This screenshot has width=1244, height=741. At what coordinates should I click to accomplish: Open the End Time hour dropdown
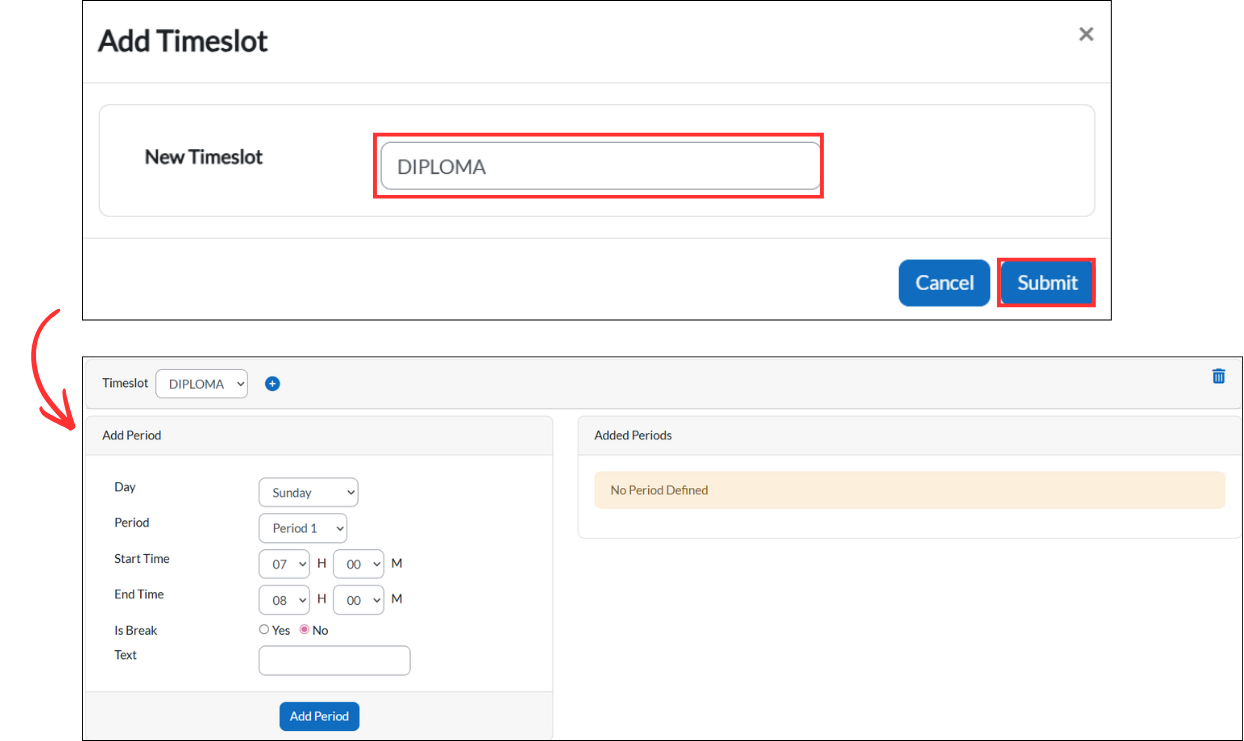(x=286, y=599)
